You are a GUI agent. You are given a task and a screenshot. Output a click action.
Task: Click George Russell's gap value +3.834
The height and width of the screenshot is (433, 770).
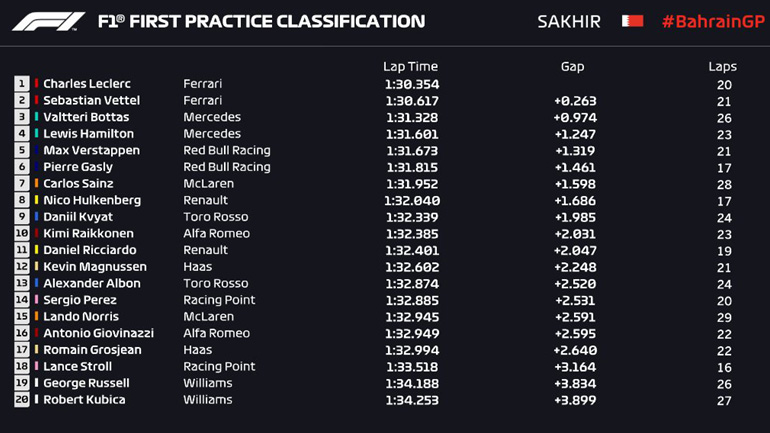coord(574,383)
